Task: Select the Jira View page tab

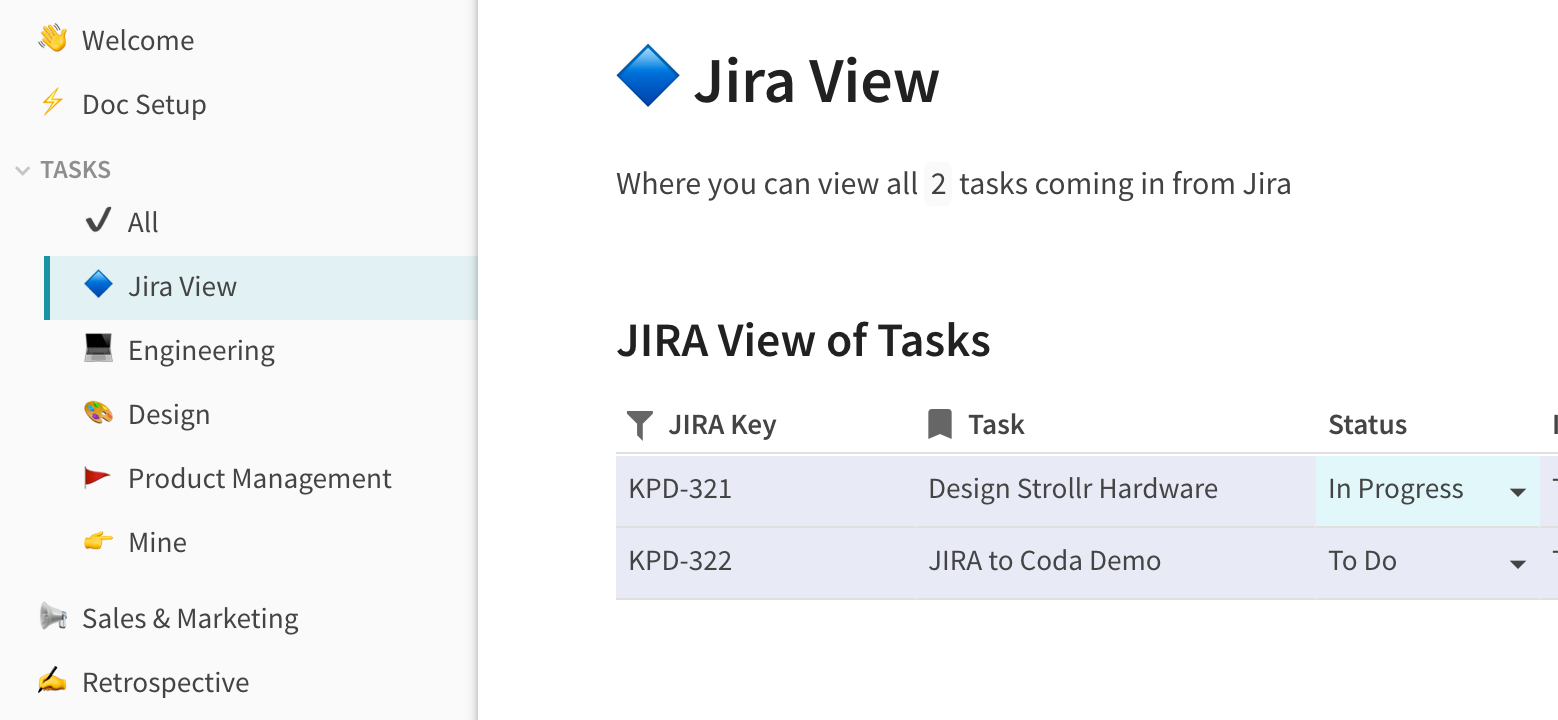Action: pyautogui.click(x=183, y=285)
